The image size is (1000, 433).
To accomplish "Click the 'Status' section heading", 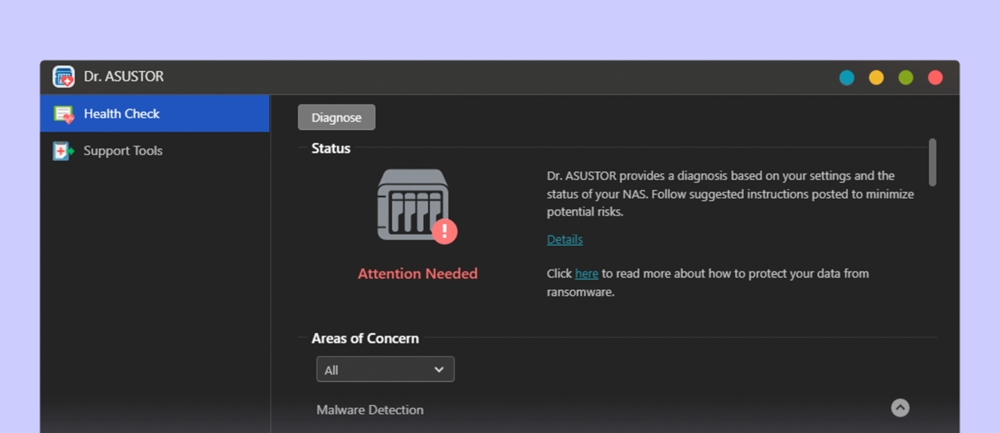I will click(331, 149).
